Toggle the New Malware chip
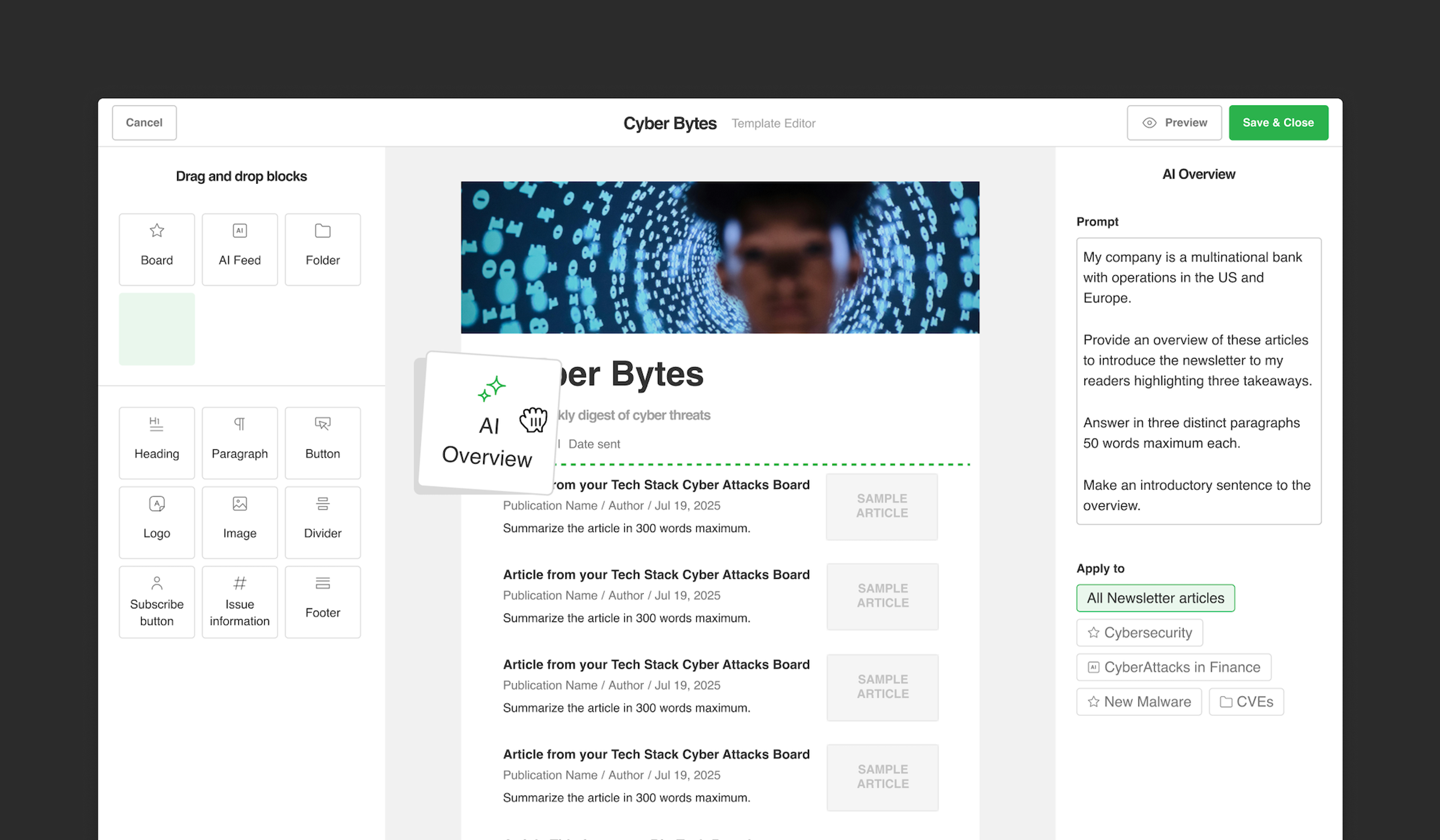1440x840 pixels. coord(1139,702)
